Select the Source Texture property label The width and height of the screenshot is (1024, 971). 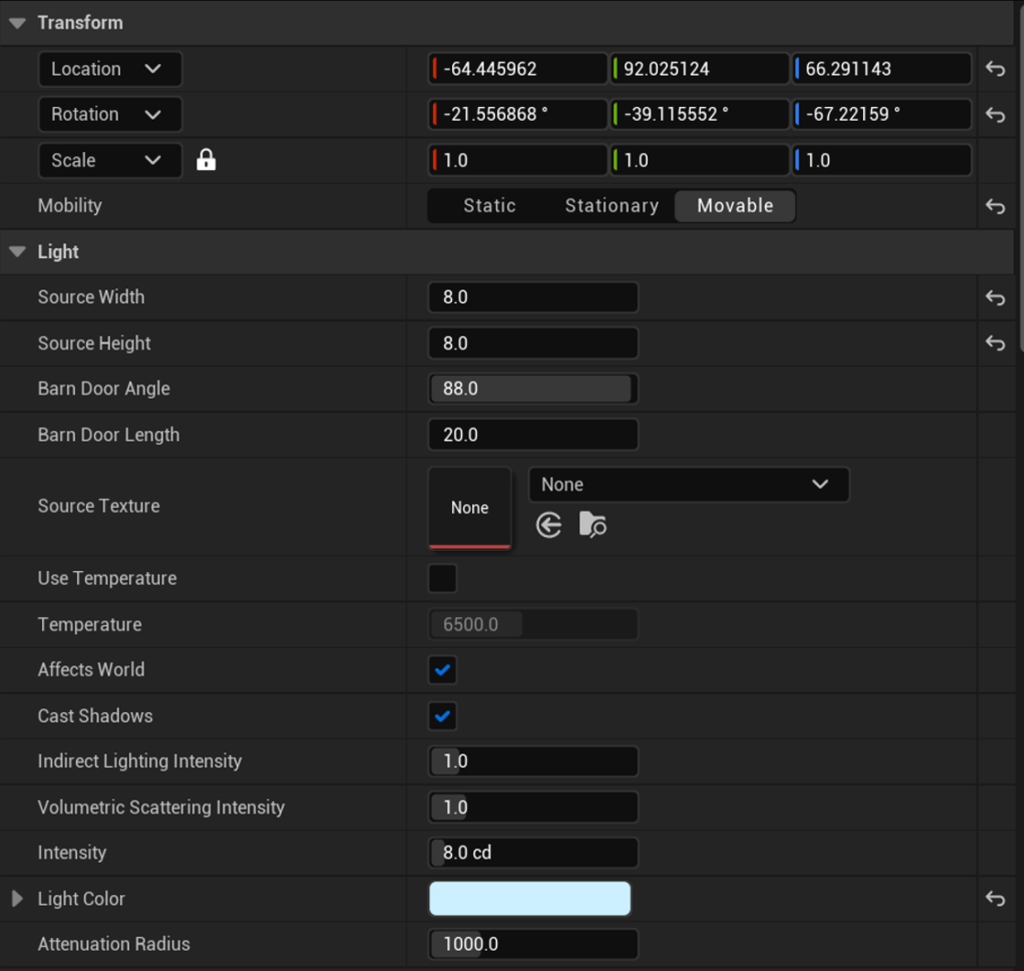tap(99, 506)
